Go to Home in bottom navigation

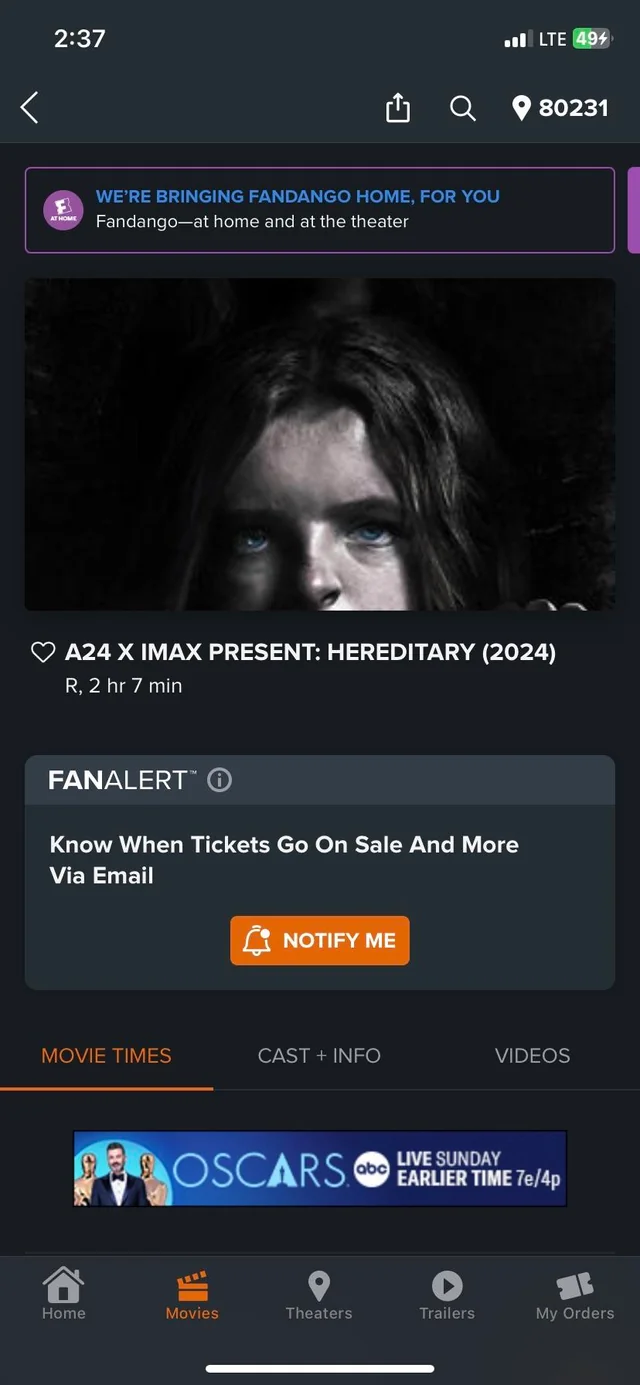tap(64, 1295)
